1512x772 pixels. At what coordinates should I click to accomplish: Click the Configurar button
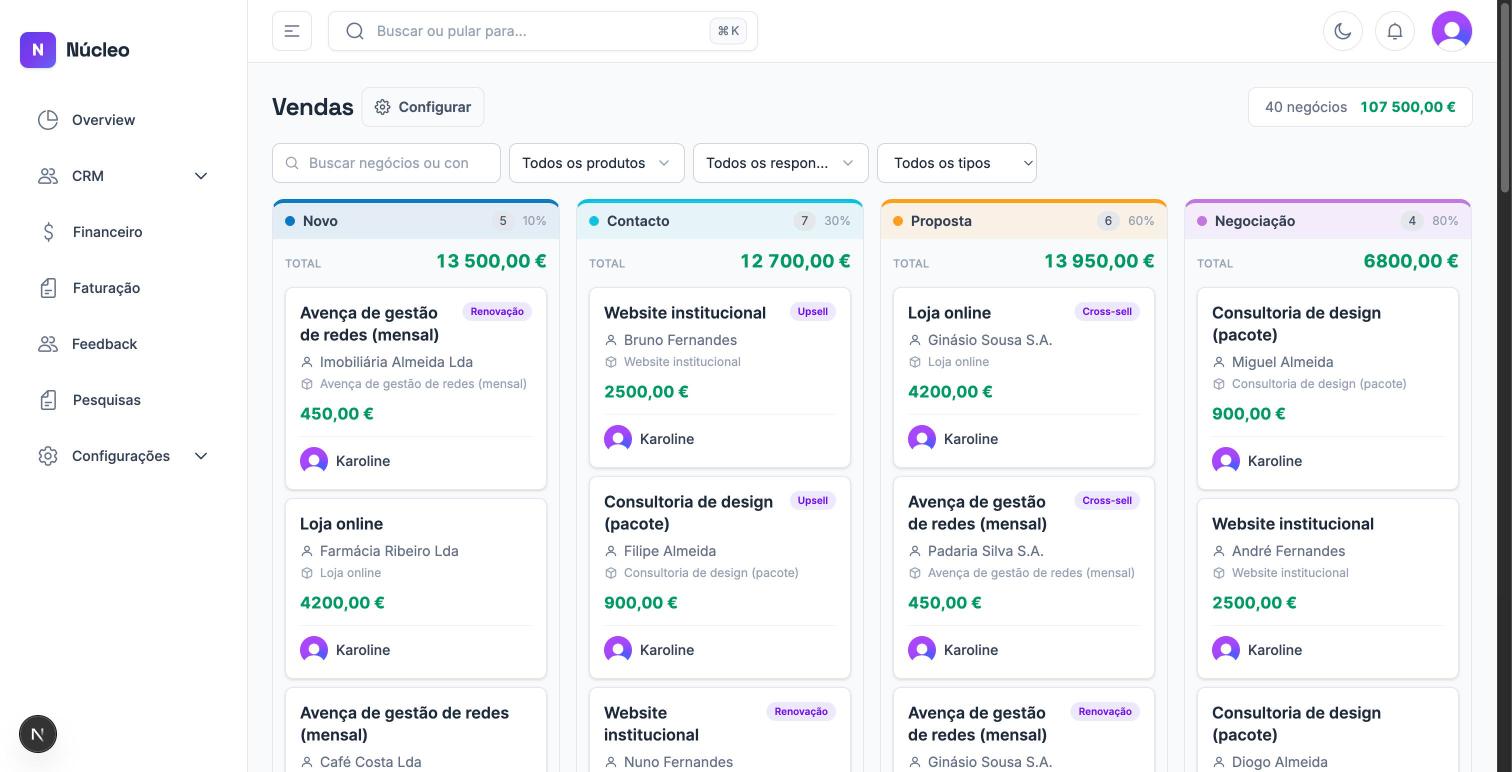click(x=423, y=107)
